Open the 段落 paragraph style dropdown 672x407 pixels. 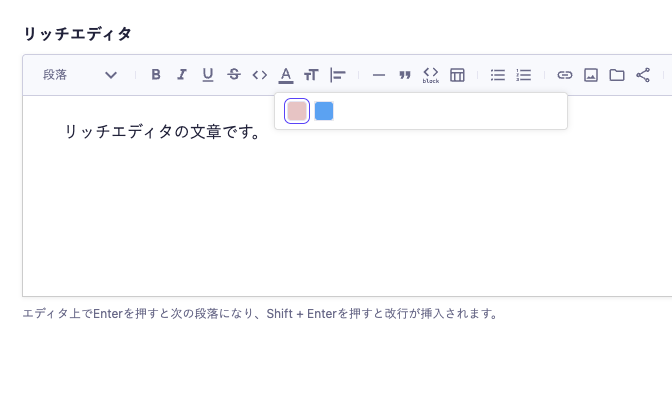[x=80, y=75]
